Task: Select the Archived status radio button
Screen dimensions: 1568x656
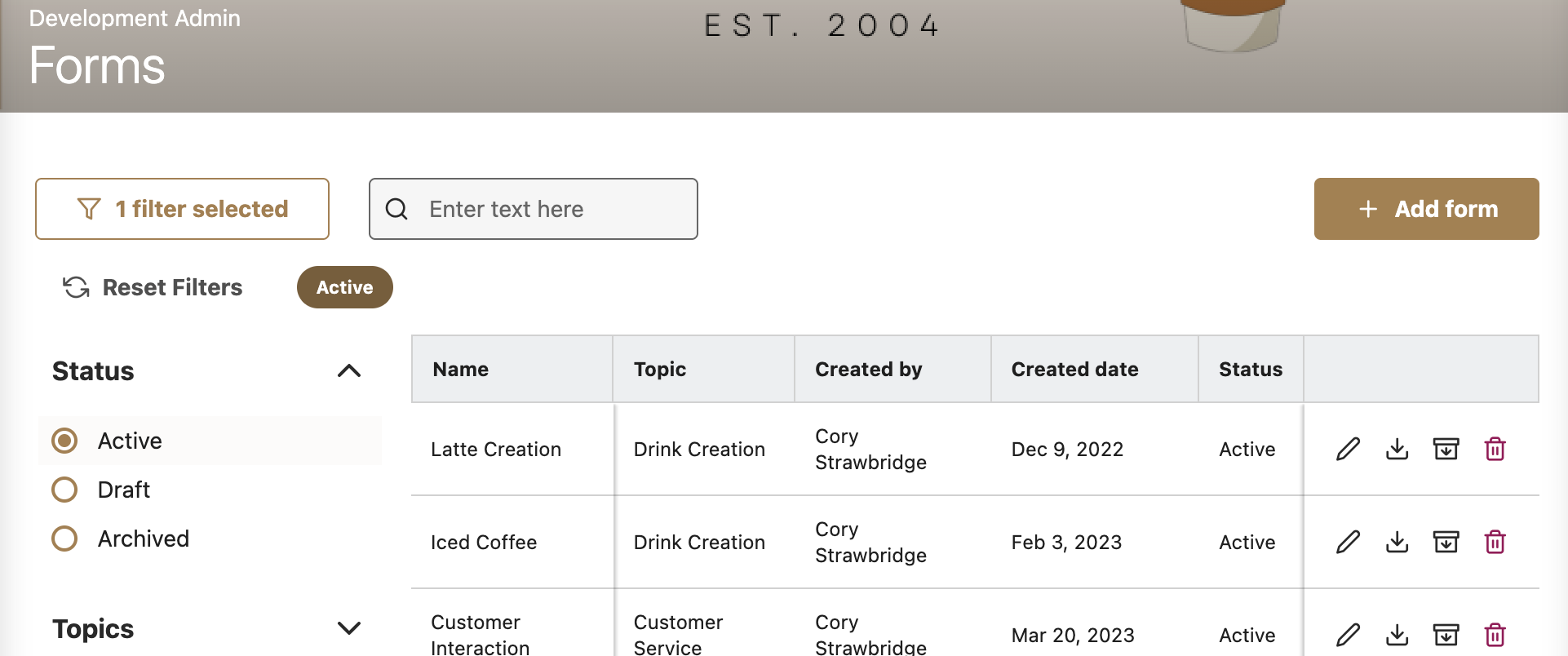Action: click(x=64, y=539)
